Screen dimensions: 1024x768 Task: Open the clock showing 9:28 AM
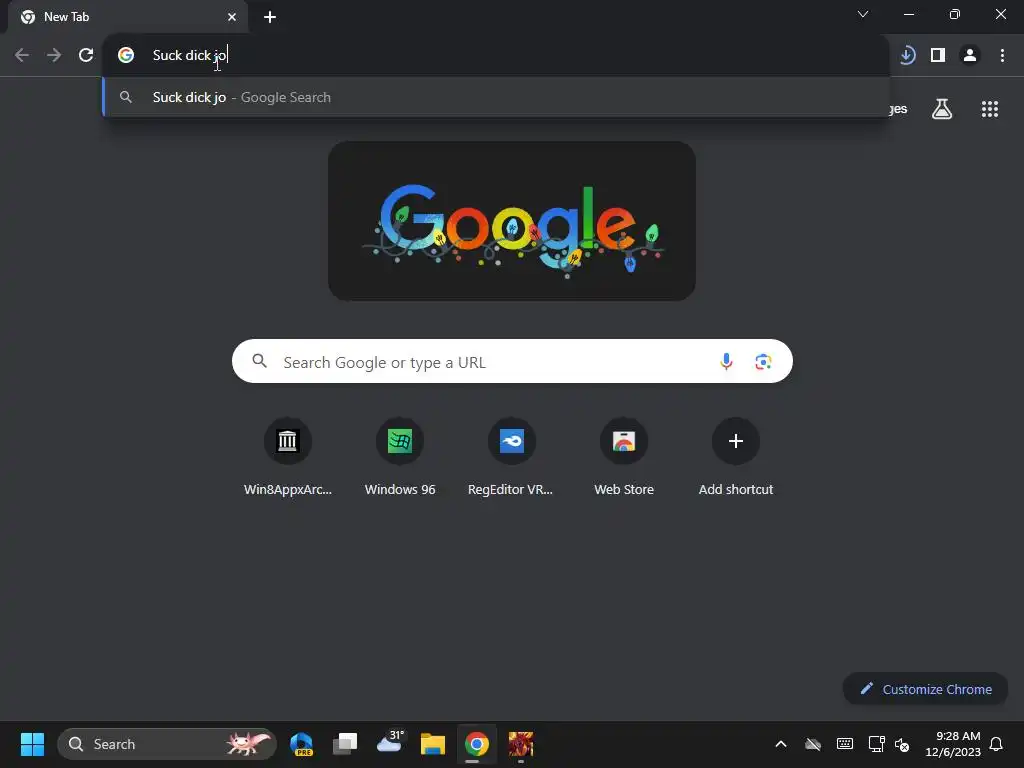953,744
